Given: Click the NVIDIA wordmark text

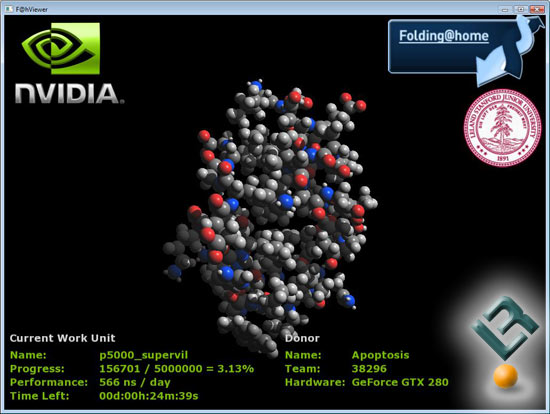Looking at the screenshot, I should (x=69, y=94).
